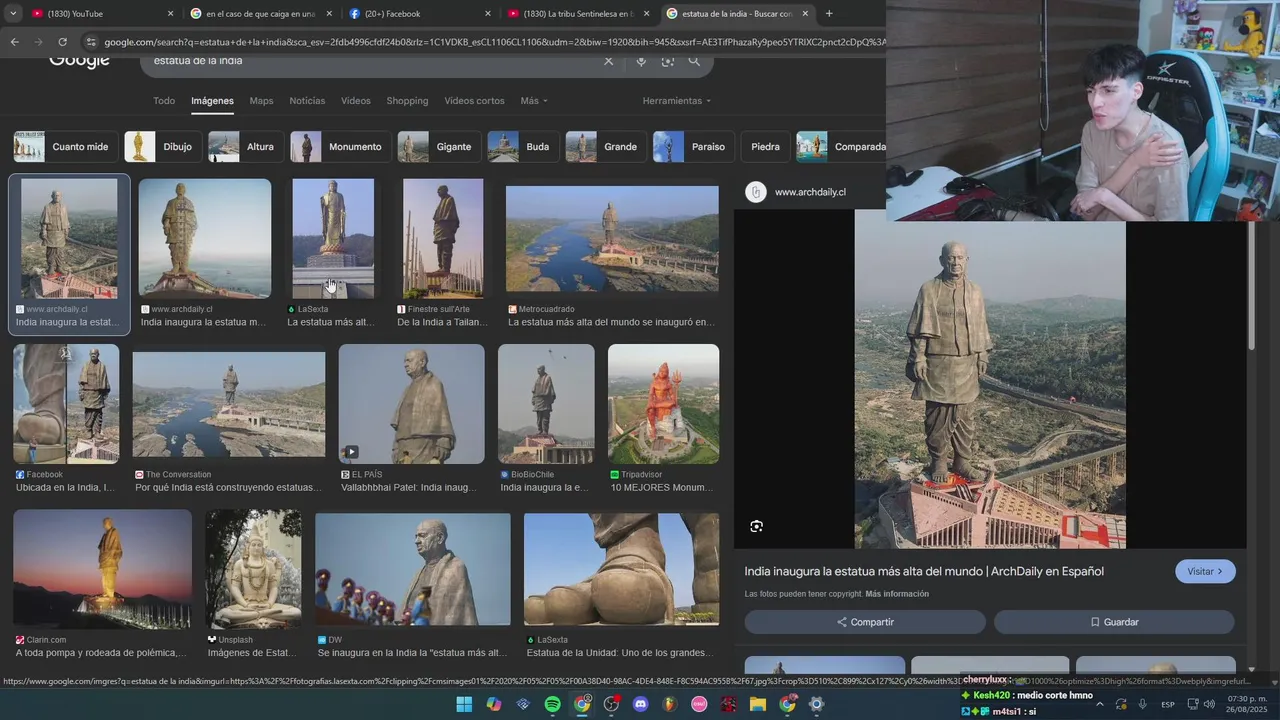Open Windows Start menu
Screen dimensions: 1280x720
pyautogui.click(x=464, y=705)
